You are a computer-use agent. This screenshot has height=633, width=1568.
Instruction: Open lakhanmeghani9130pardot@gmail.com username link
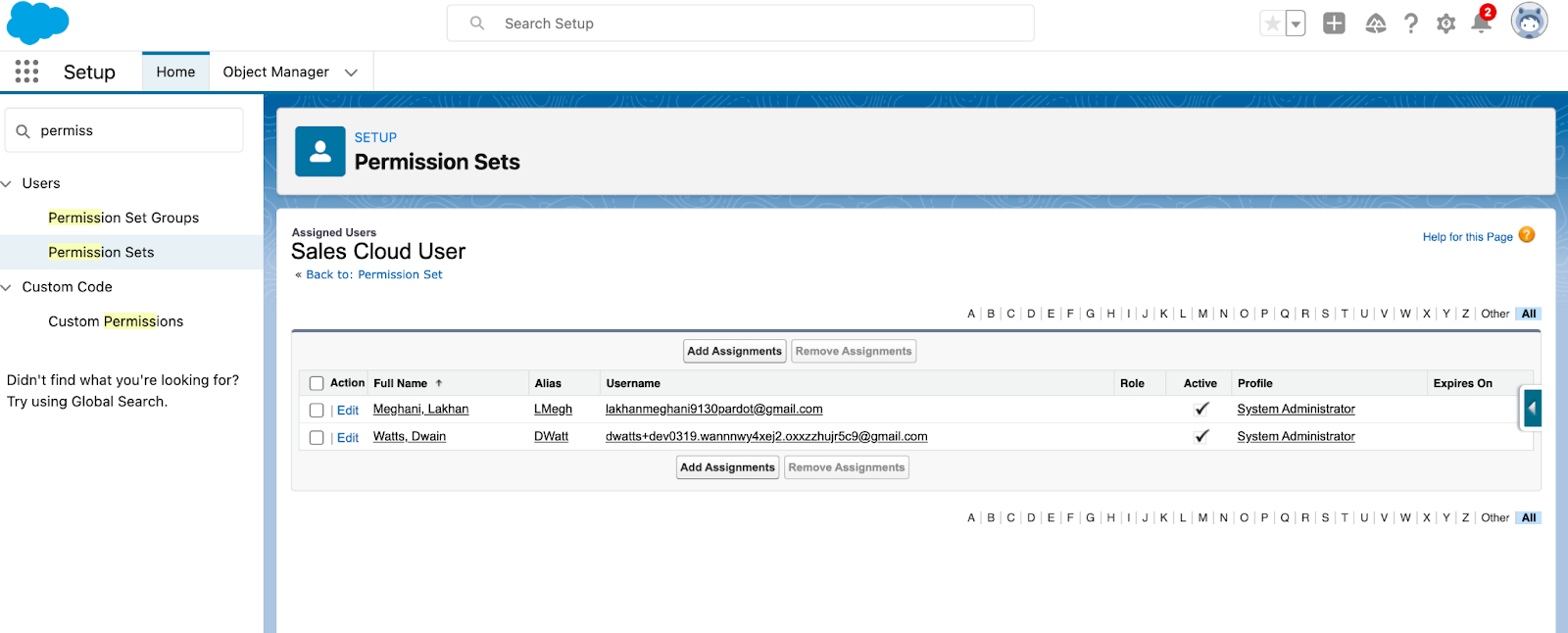[x=714, y=410]
